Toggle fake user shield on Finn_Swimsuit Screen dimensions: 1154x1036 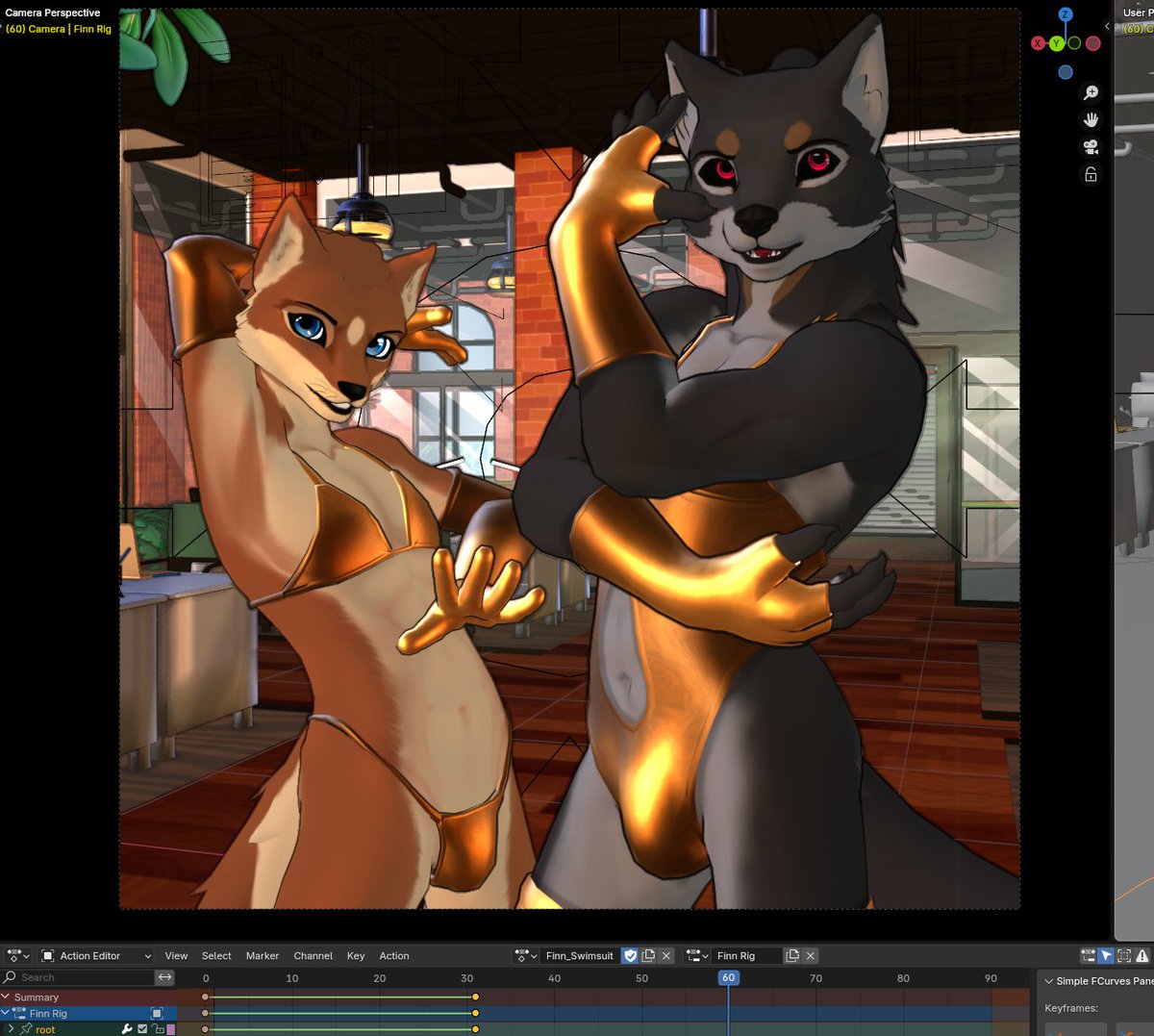[x=630, y=955]
